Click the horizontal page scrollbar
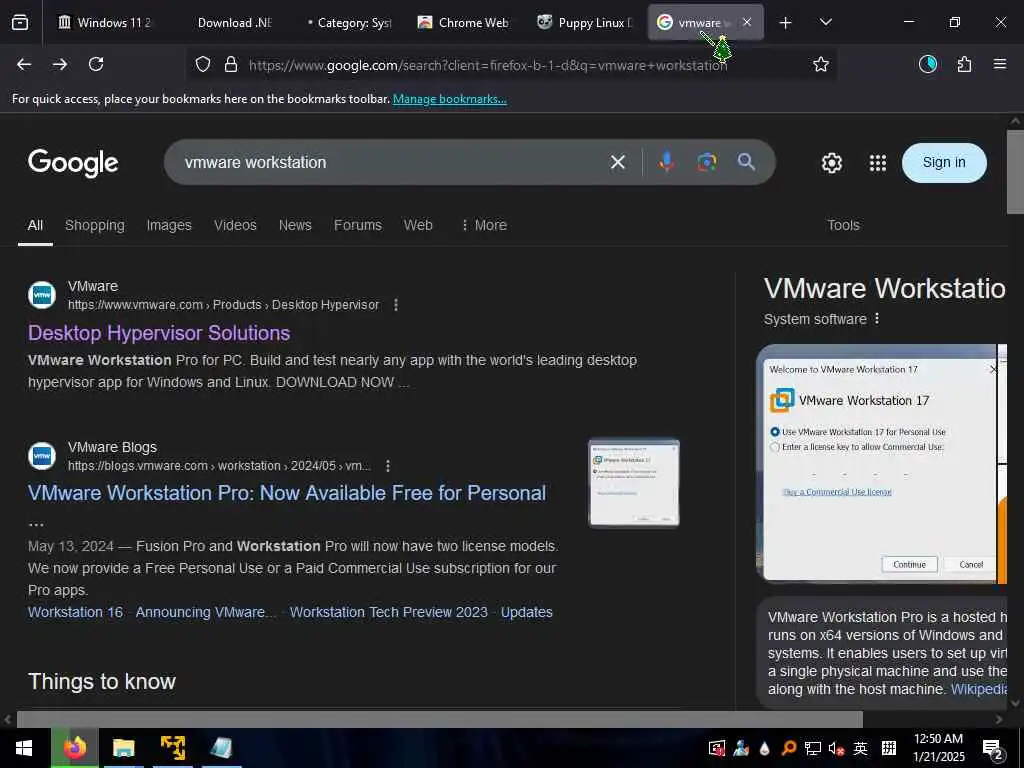 point(440,719)
